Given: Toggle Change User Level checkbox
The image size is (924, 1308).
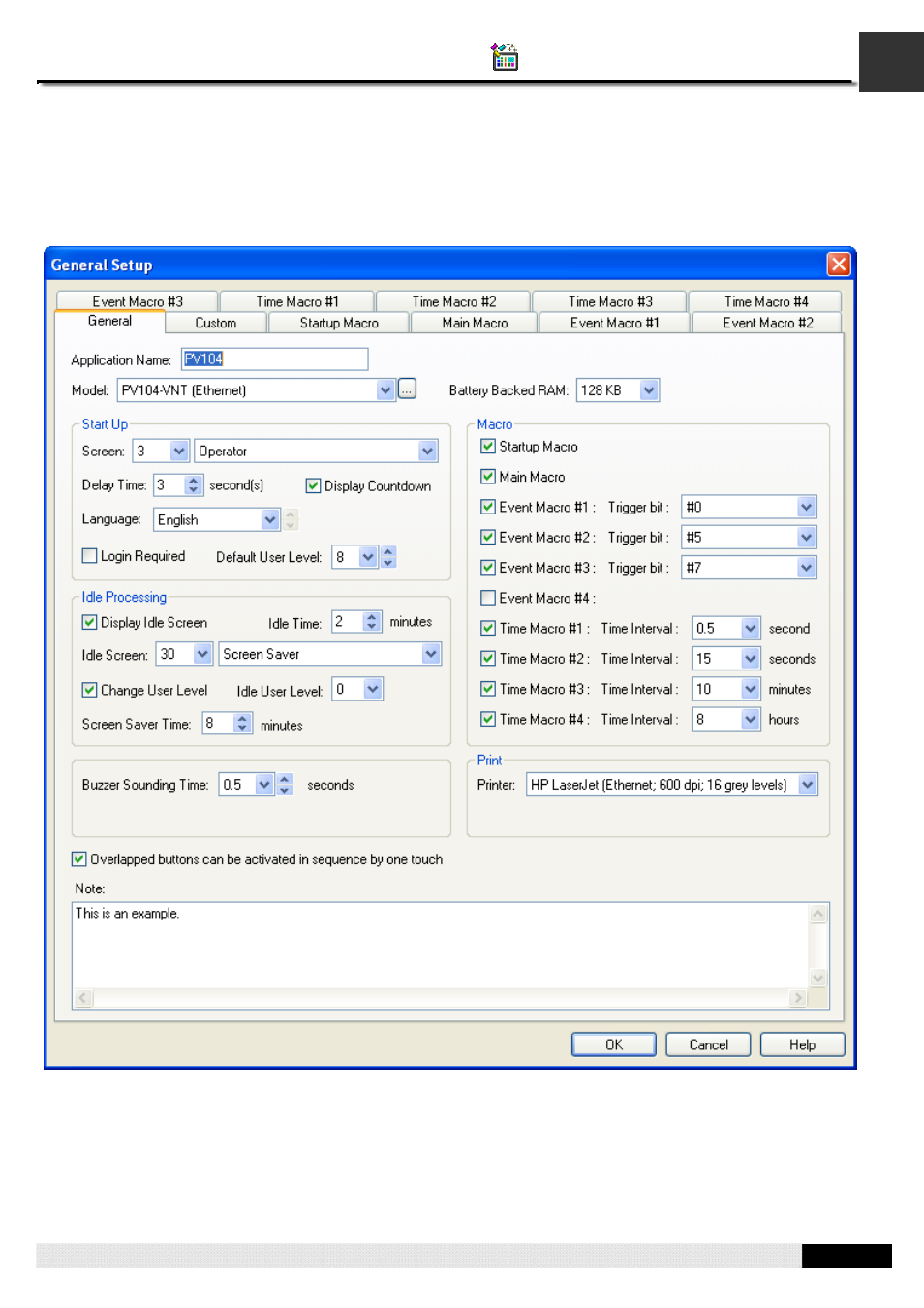Looking at the screenshot, I should 89,690.
